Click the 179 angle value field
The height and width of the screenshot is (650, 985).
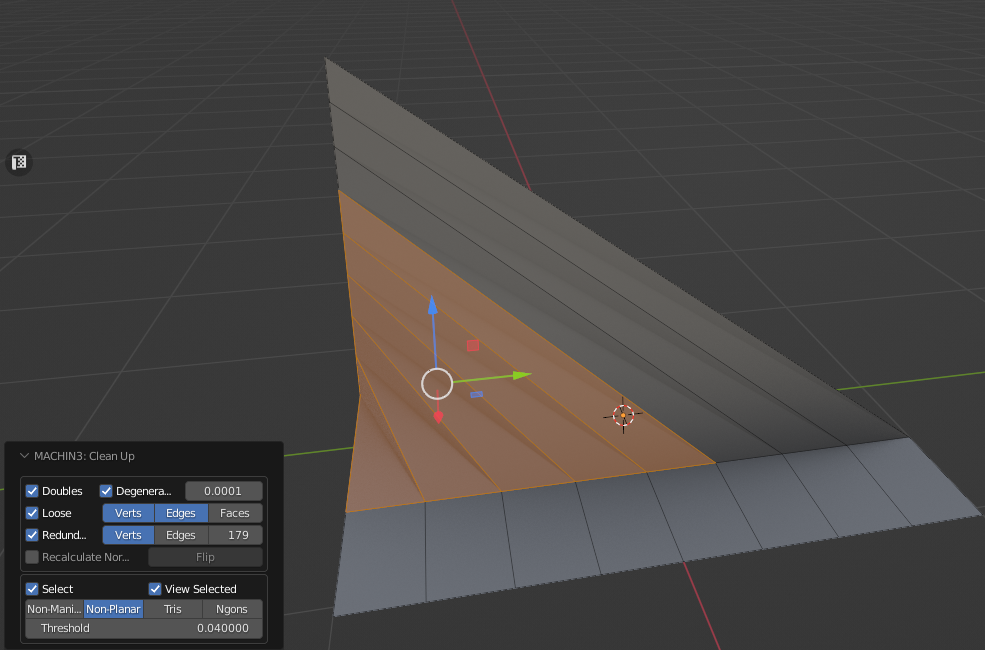point(235,535)
